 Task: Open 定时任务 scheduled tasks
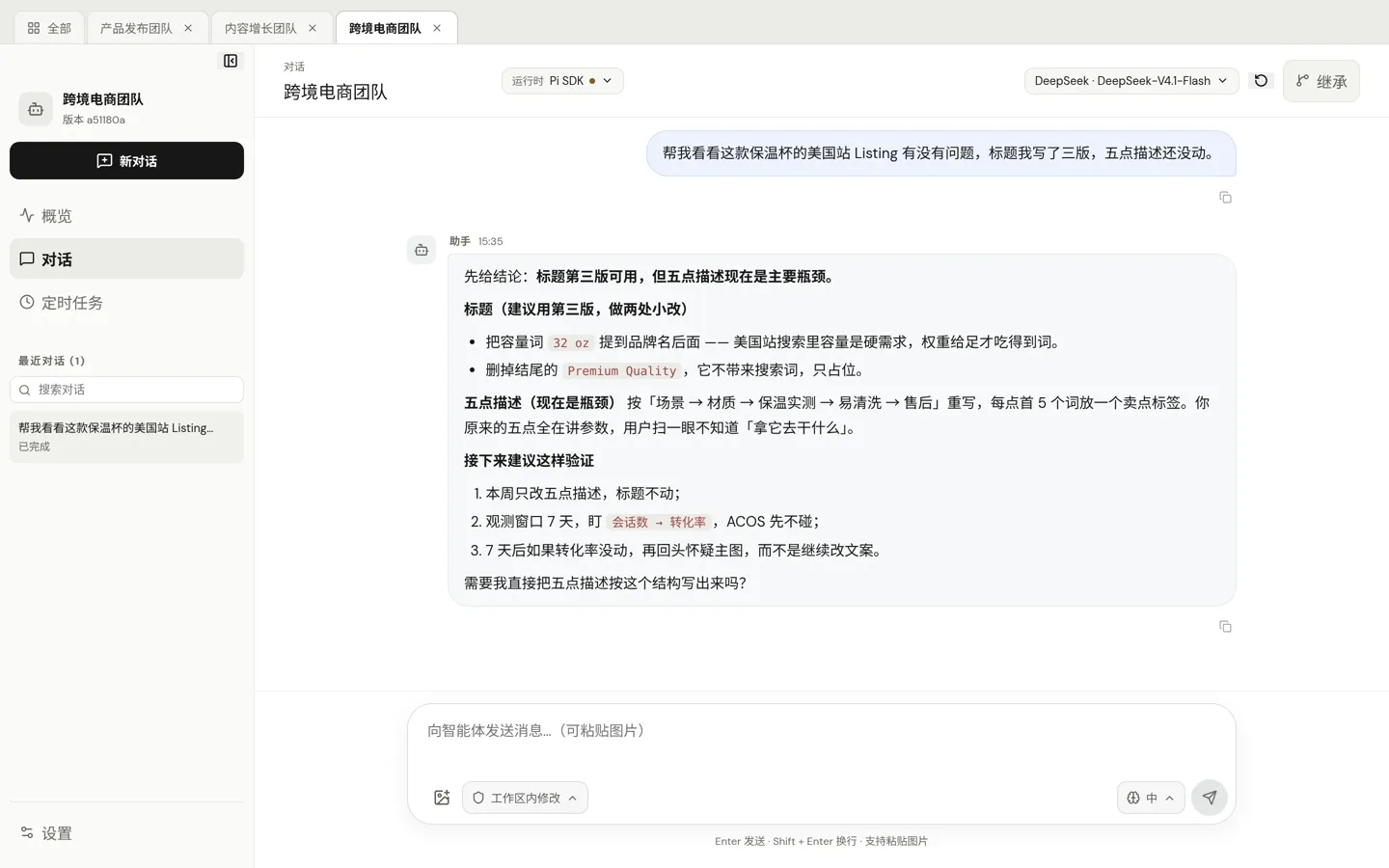coord(126,303)
